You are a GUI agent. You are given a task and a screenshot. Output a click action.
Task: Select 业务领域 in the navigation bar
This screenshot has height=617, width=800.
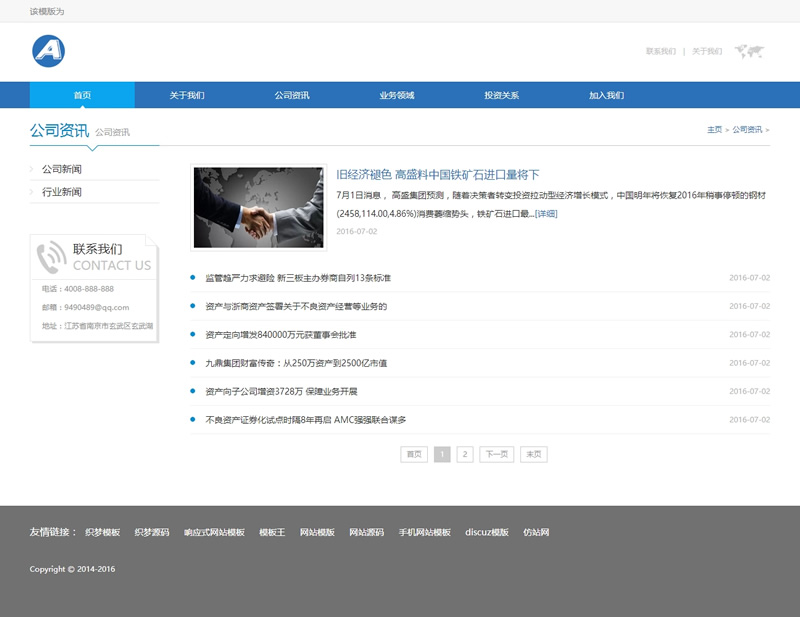tap(397, 96)
